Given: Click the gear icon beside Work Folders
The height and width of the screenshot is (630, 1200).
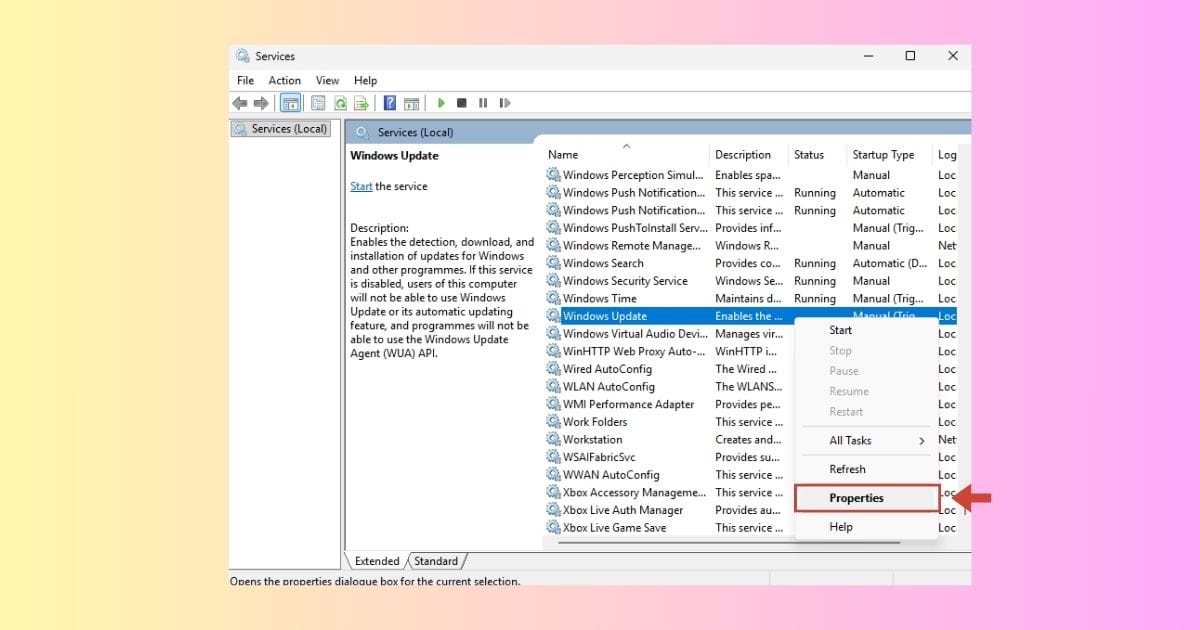Looking at the screenshot, I should click(553, 422).
